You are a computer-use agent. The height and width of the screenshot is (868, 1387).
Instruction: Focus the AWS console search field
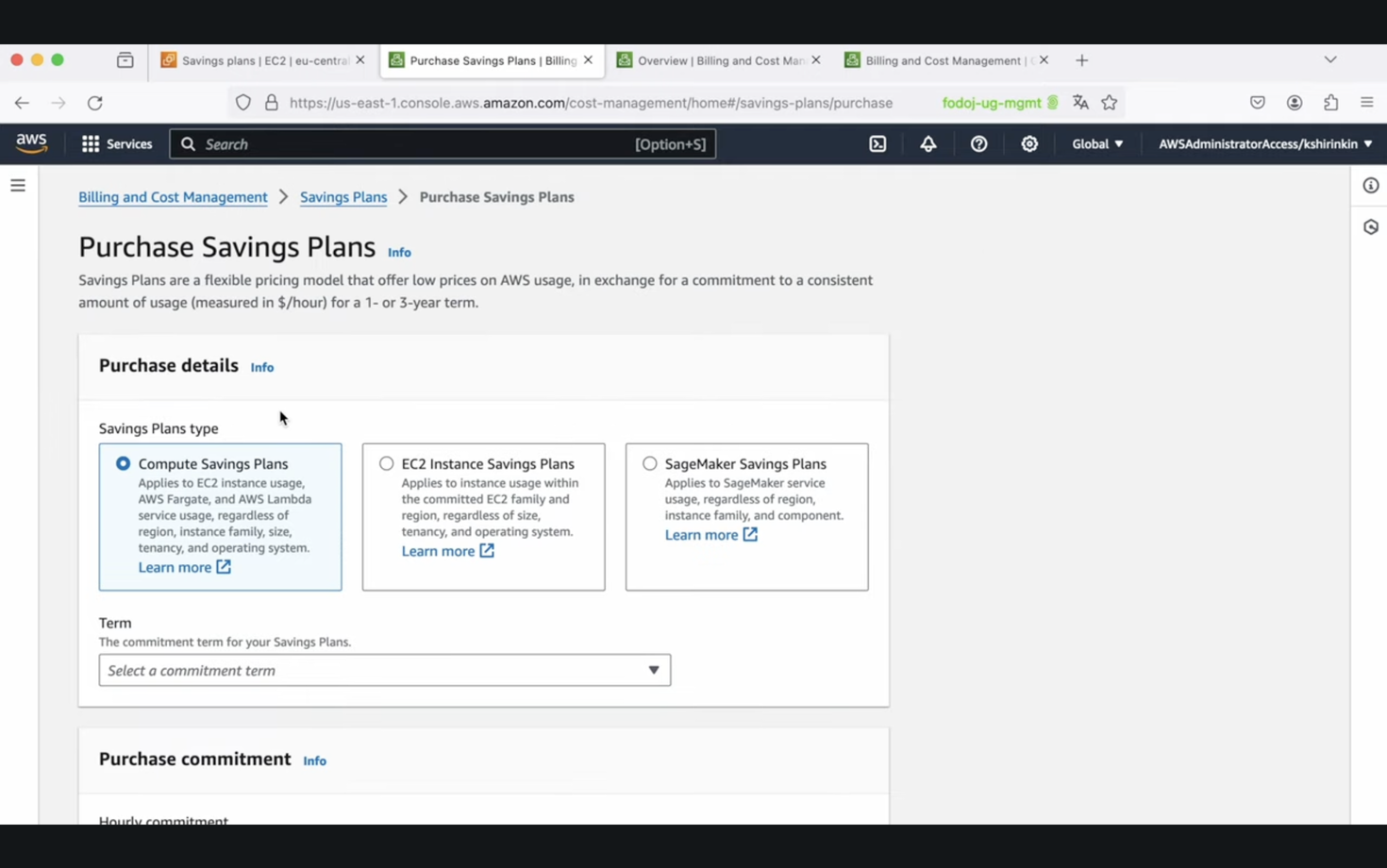443,144
